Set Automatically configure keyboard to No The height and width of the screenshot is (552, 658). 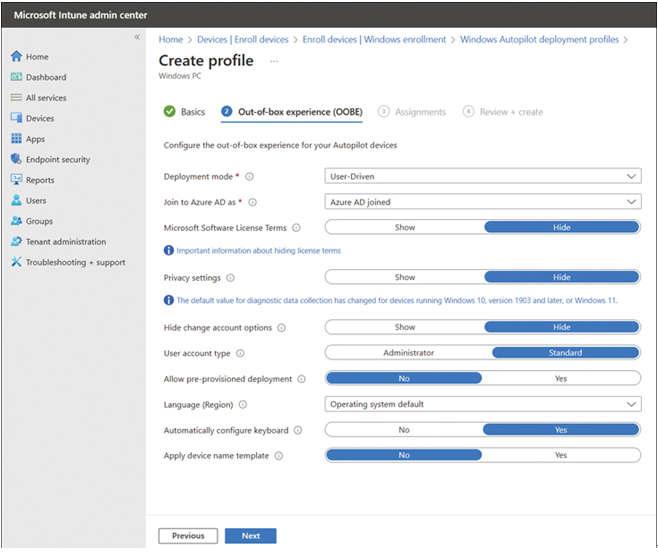404,430
